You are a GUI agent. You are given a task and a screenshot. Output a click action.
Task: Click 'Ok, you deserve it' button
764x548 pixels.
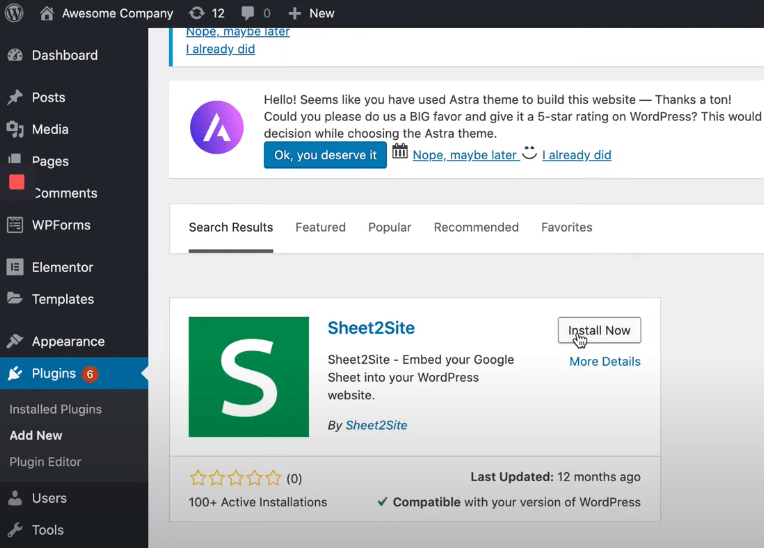[325, 155]
